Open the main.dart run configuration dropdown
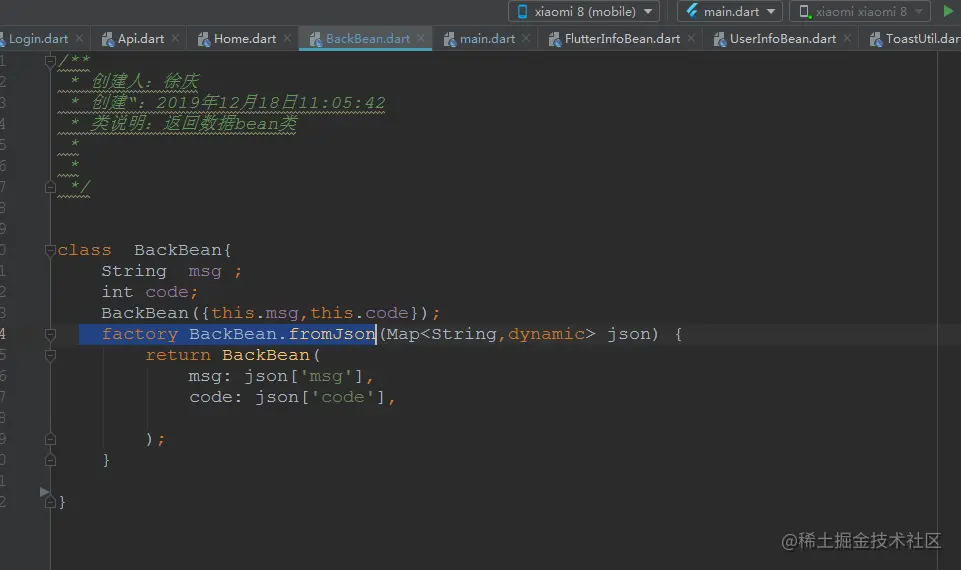The height and width of the screenshot is (570, 961). pyautogui.click(x=729, y=11)
